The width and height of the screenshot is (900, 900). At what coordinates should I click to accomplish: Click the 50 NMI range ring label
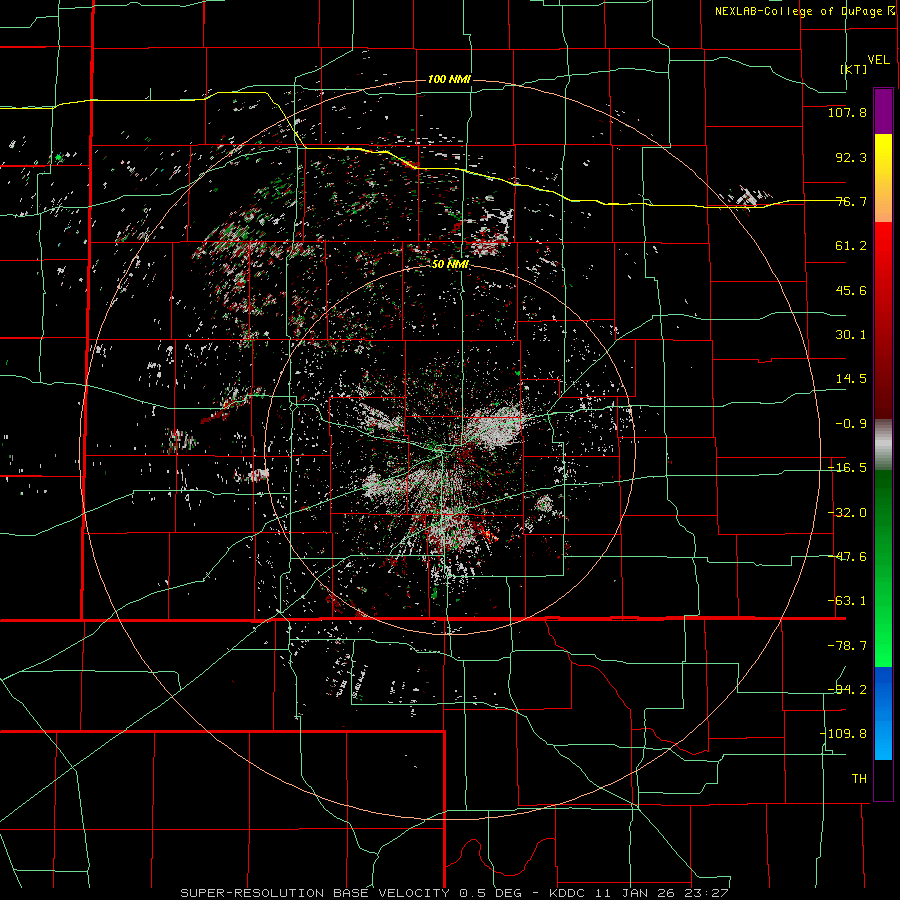tap(450, 264)
